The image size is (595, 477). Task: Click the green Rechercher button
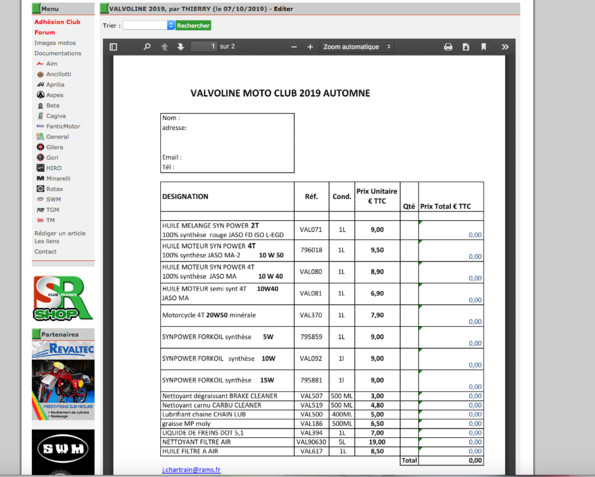pos(193,25)
